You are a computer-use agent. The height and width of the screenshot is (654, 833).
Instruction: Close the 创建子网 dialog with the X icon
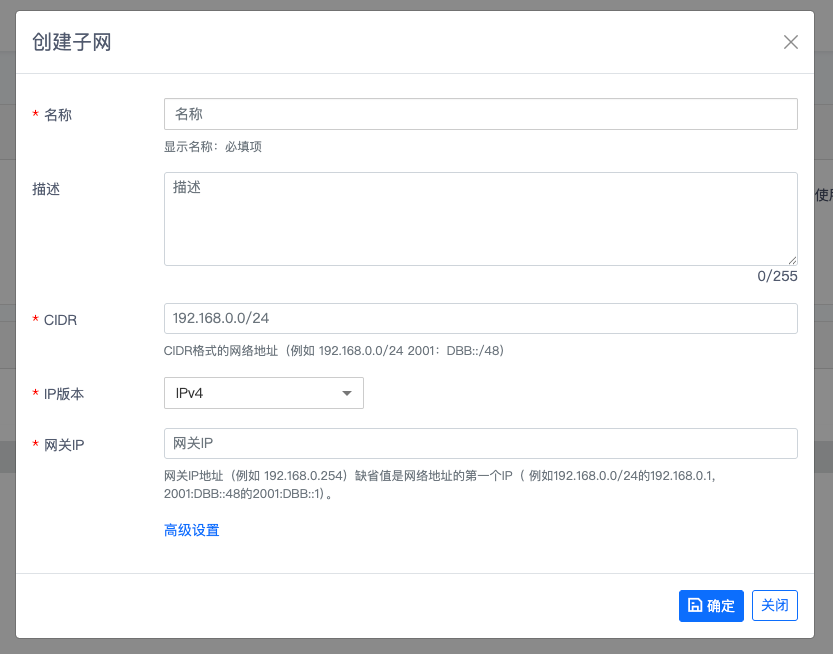(790, 42)
